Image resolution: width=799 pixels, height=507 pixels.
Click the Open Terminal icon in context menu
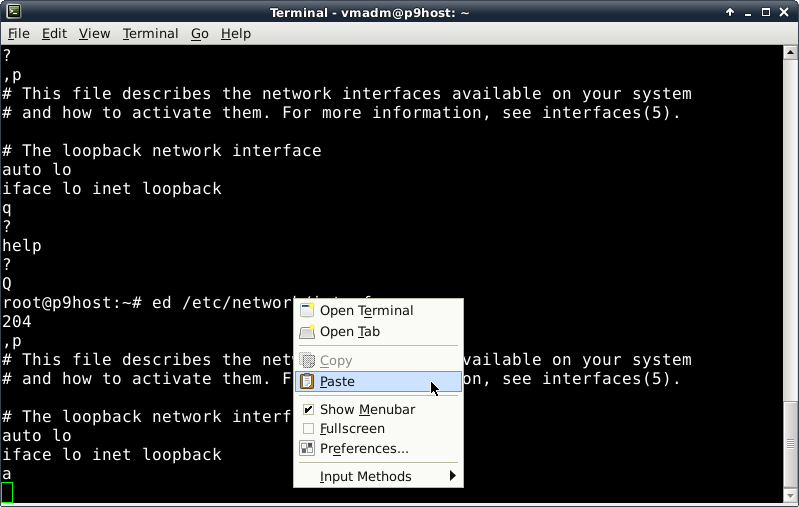[x=308, y=310]
